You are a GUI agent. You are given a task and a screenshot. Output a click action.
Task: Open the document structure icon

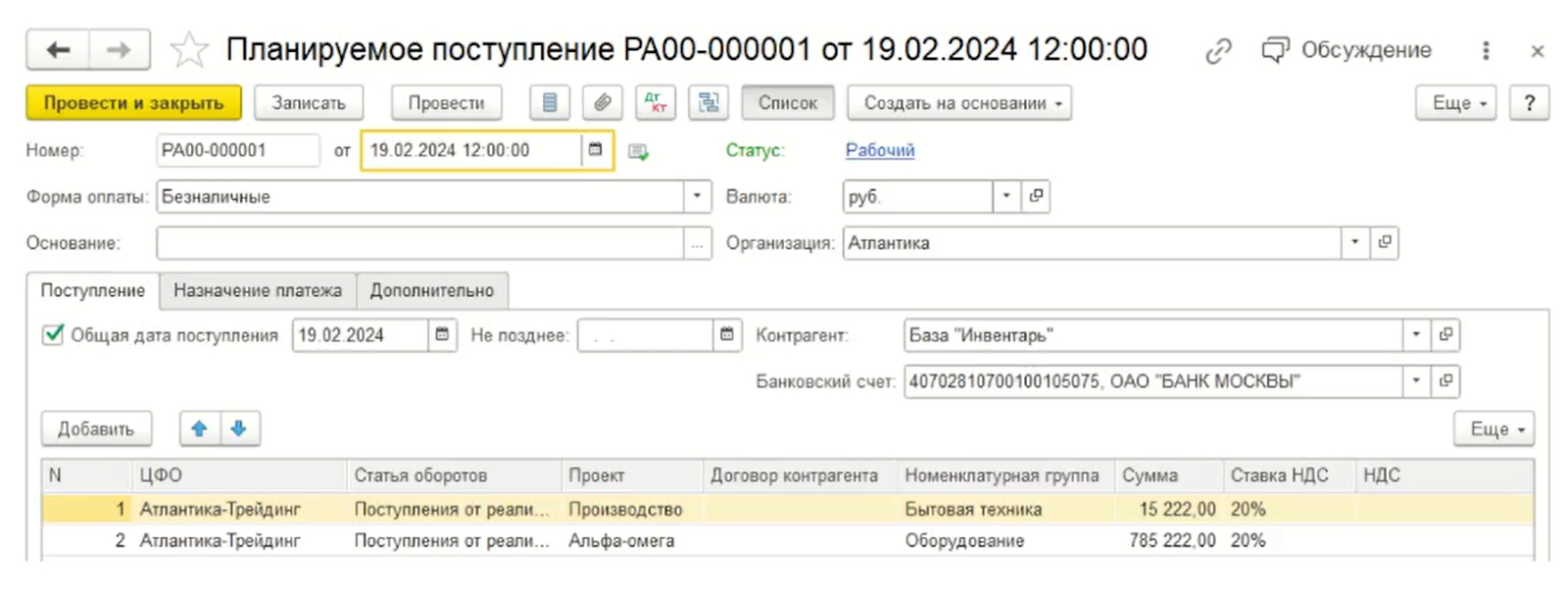coord(709,103)
